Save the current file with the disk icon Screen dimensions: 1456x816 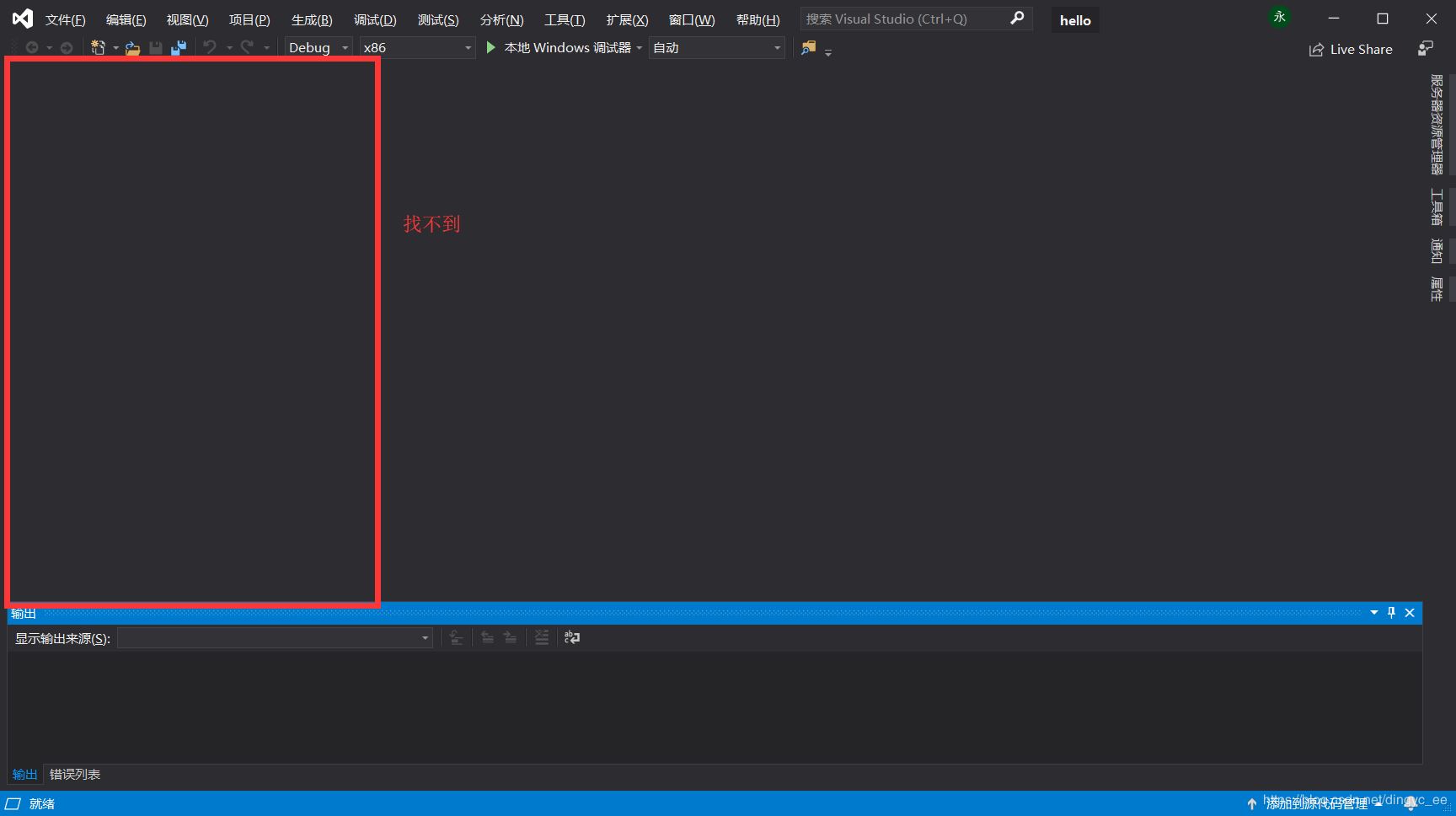(156, 48)
